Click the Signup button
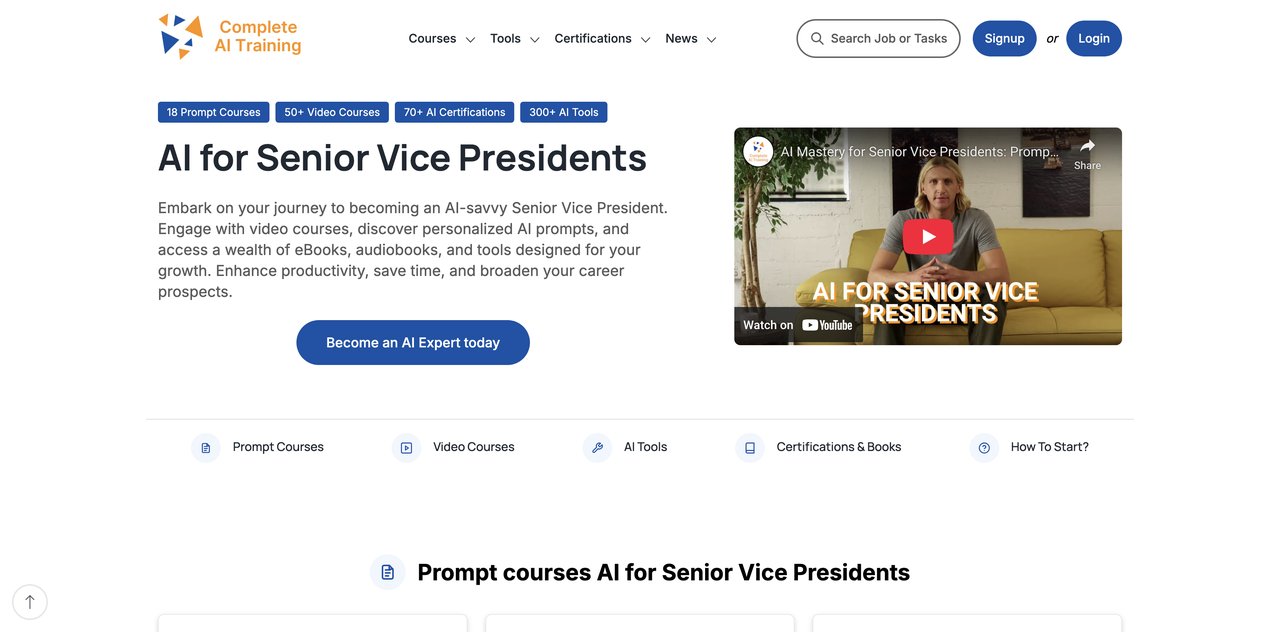The image size is (1280, 632). (1004, 39)
